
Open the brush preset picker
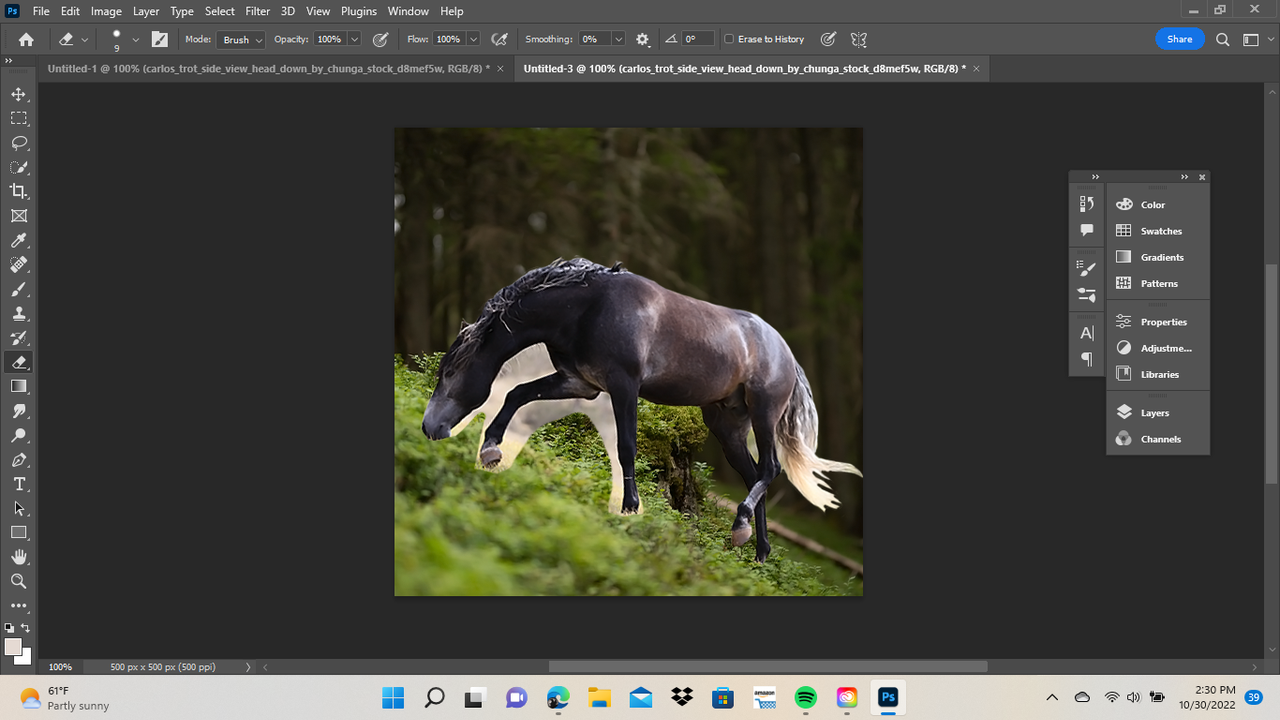pyautogui.click(x=122, y=39)
